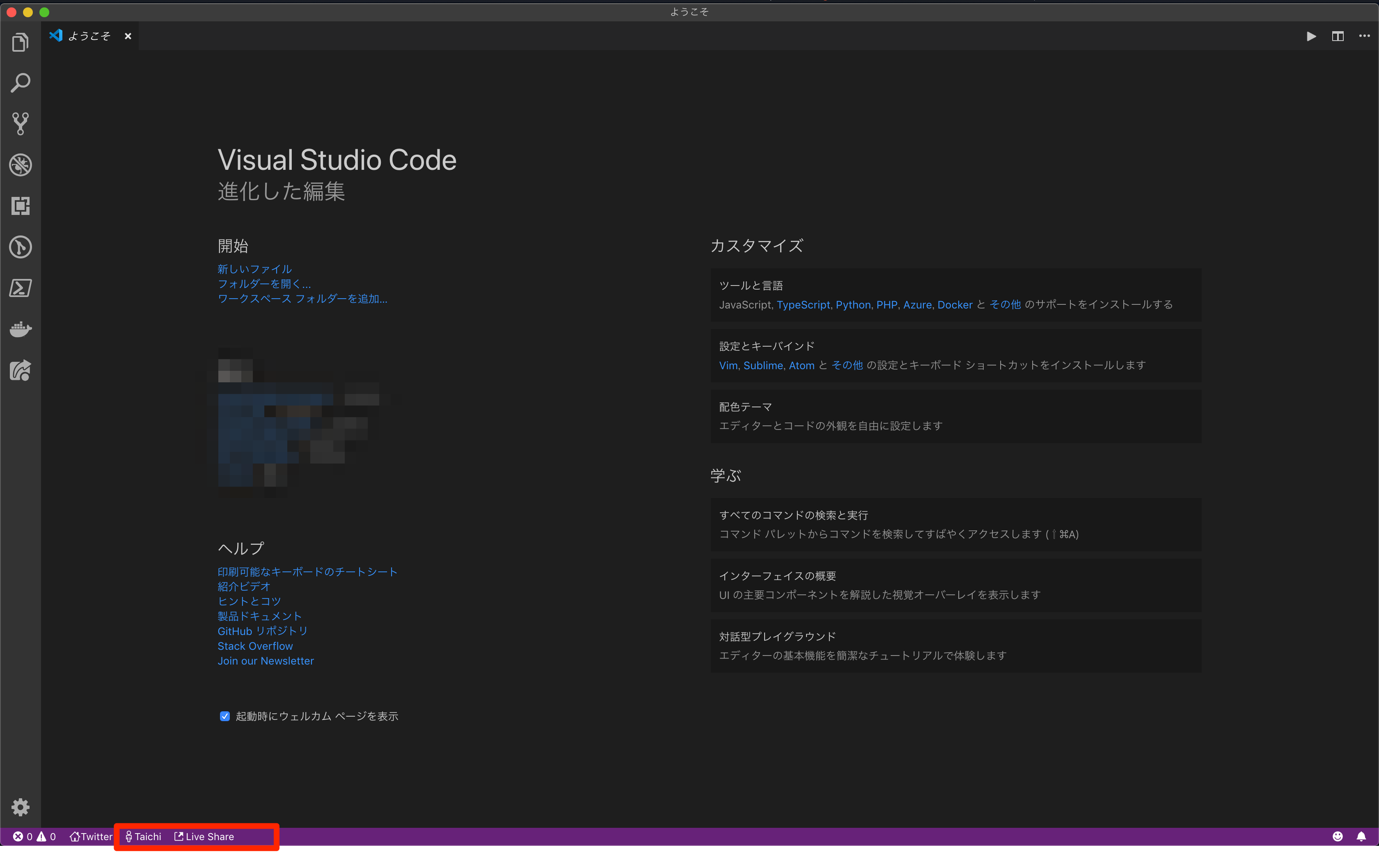Close the ようこそ tab
The height and width of the screenshot is (868, 1379).
[x=128, y=36]
